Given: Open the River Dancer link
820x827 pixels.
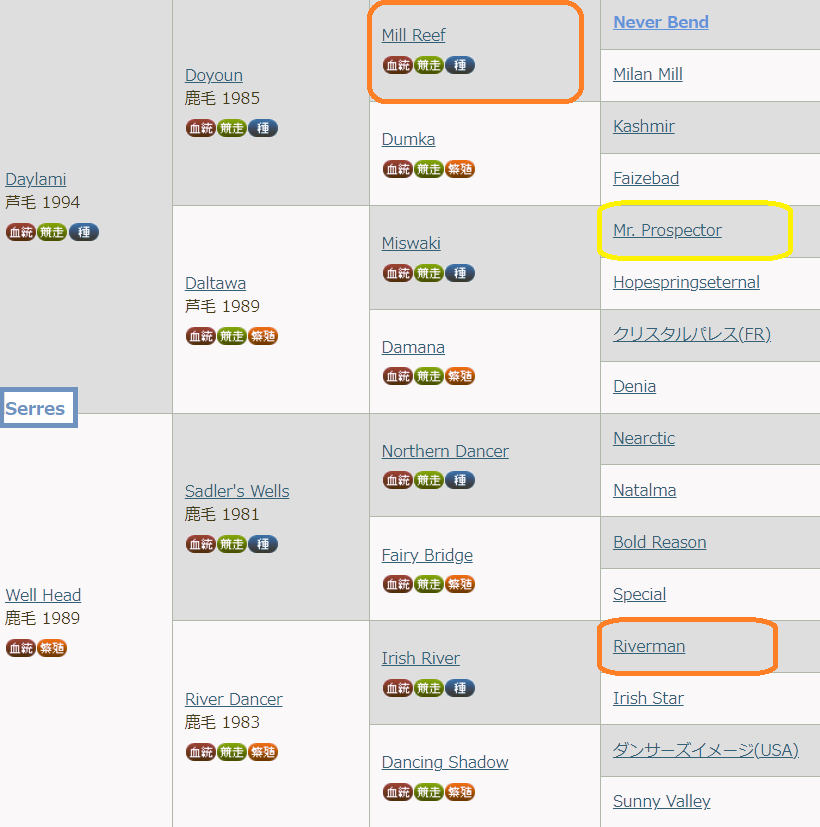Looking at the screenshot, I should (234, 699).
